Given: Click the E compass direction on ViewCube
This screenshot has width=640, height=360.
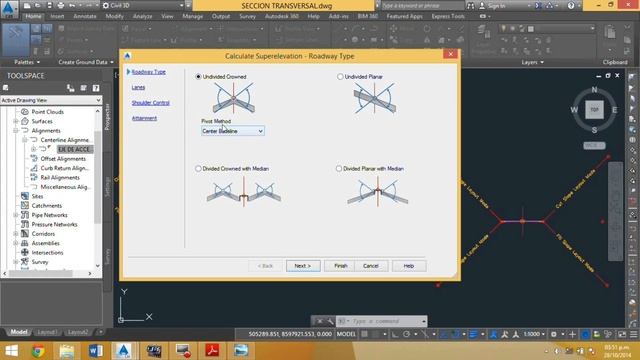Looking at the screenshot, I should pos(614,110).
